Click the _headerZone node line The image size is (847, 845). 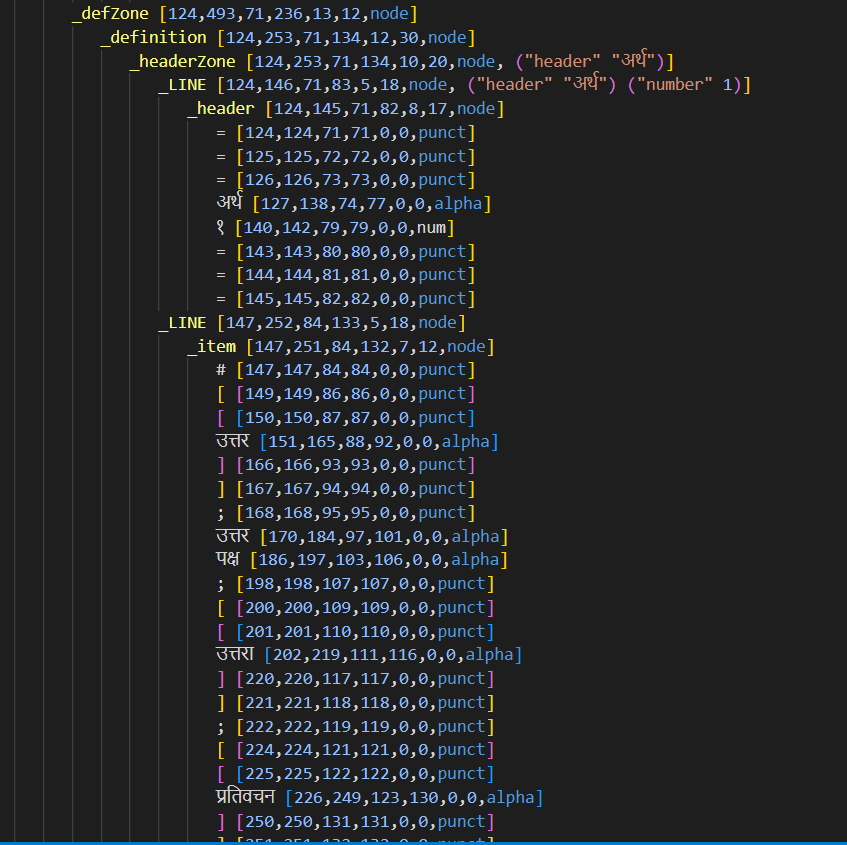400,62
